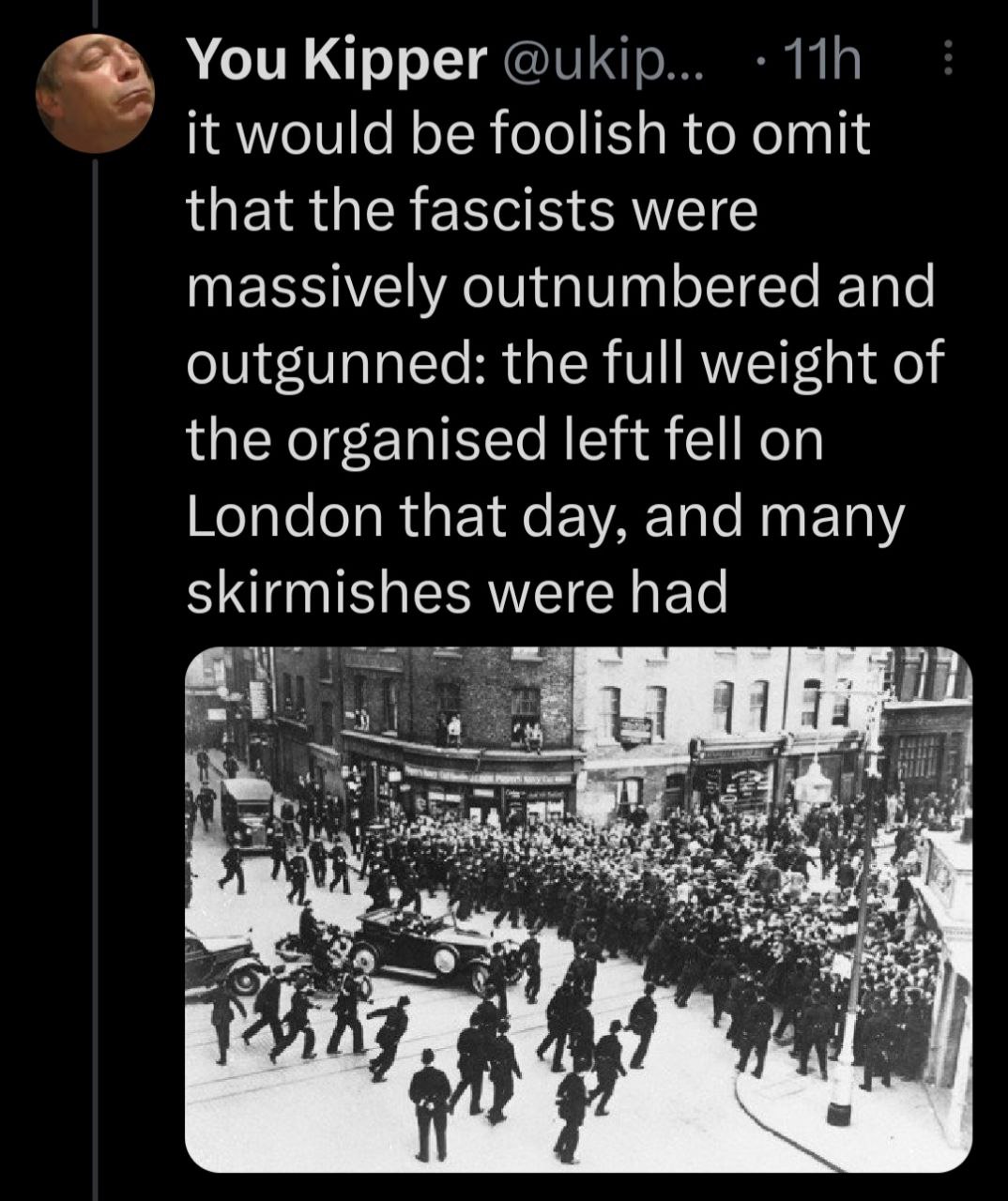Open the three-dot more options menu

[x=947, y=59]
